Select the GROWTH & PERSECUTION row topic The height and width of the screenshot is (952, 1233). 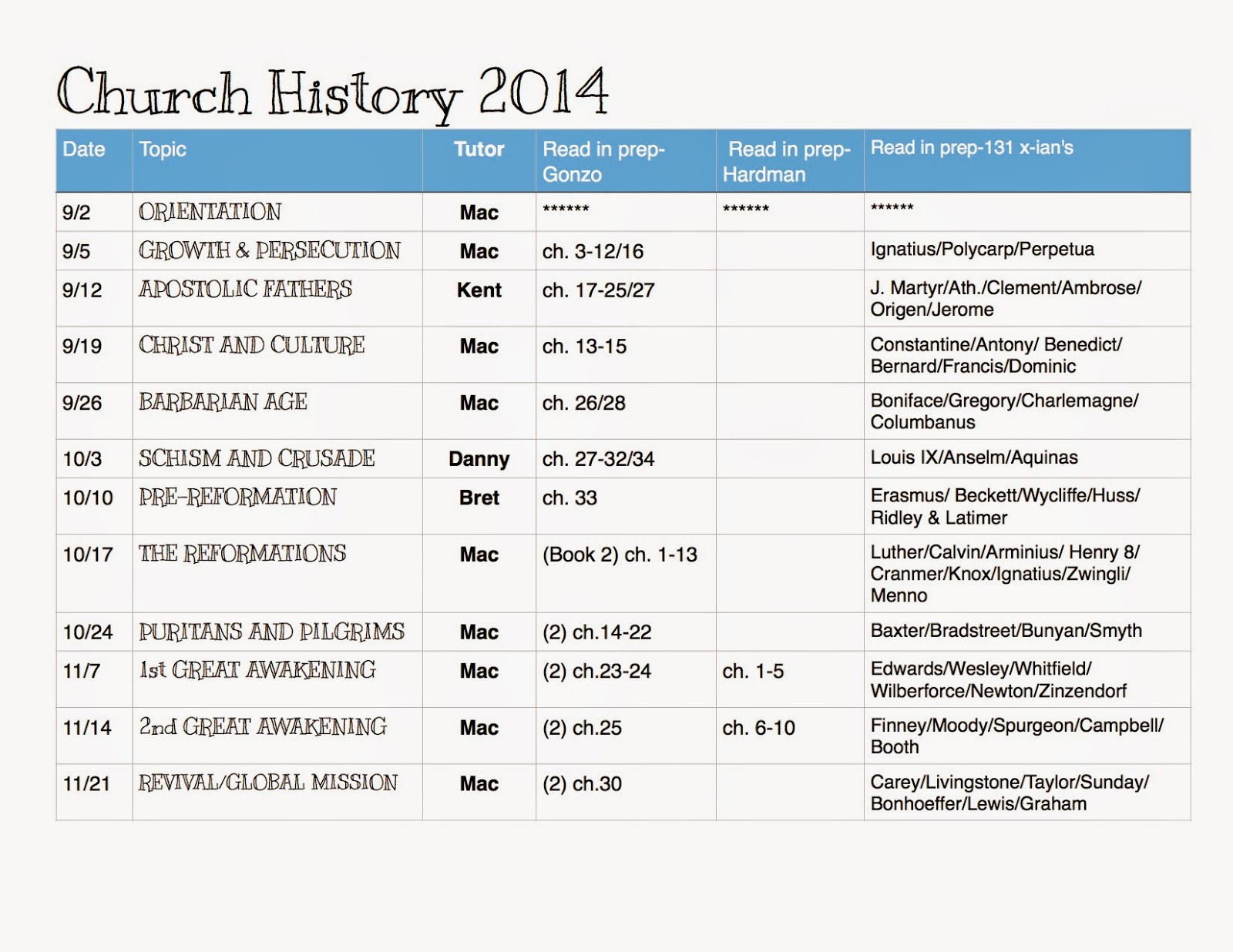270,250
